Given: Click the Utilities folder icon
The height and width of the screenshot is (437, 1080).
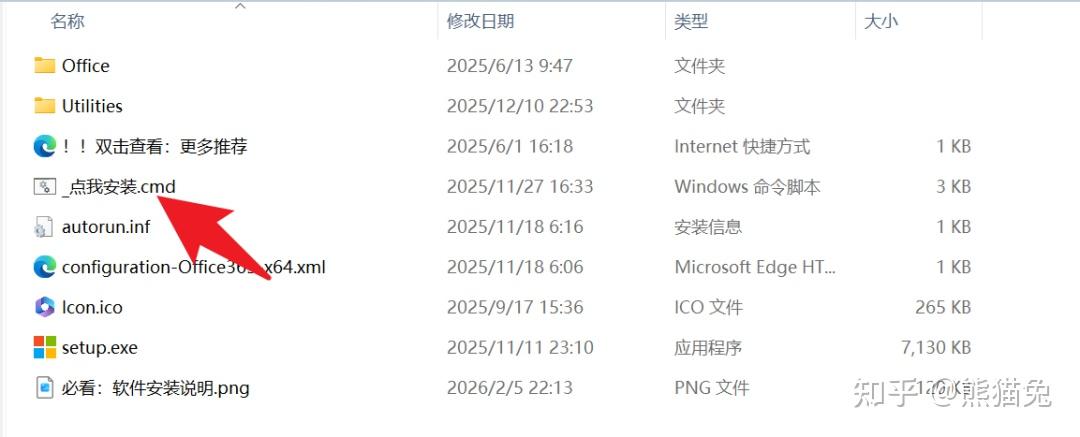Looking at the screenshot, I should [44, 106].
